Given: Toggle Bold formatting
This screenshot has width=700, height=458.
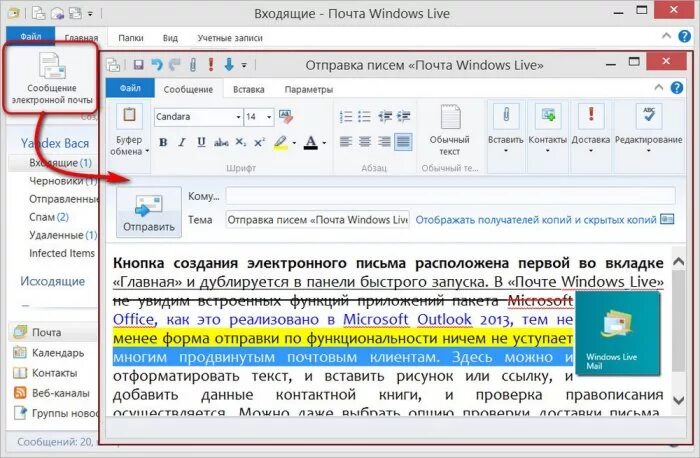Looking at the screenshot, I should pos(163,142).
